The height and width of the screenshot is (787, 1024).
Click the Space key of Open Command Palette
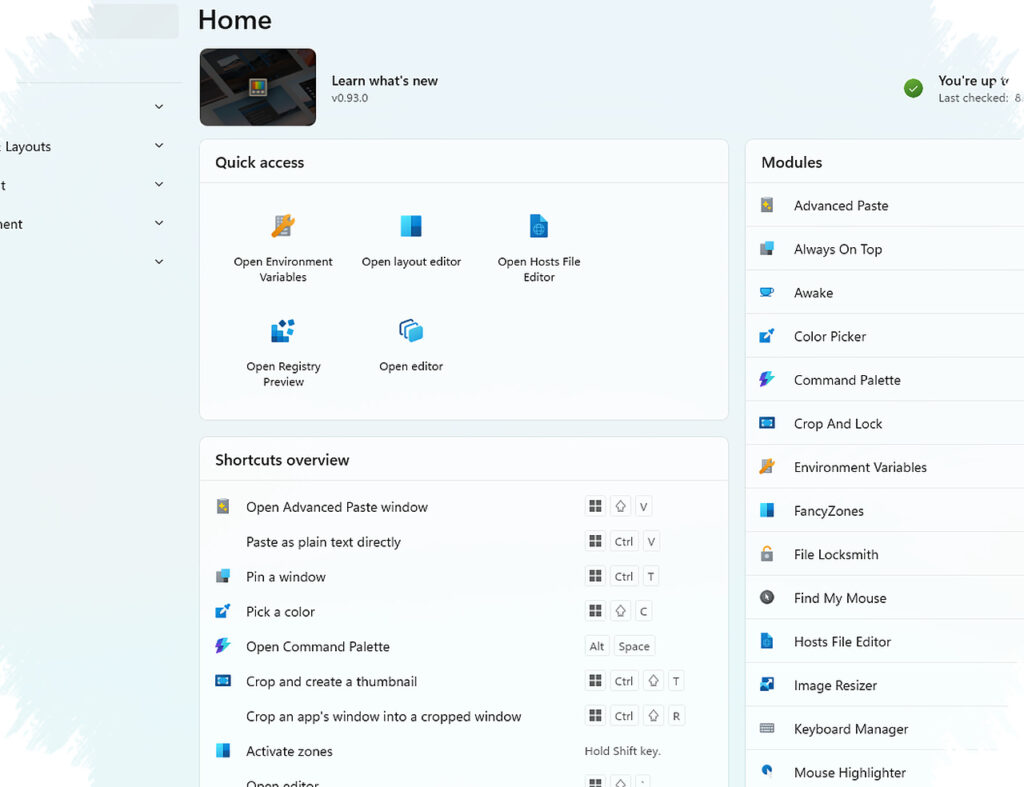633,646
